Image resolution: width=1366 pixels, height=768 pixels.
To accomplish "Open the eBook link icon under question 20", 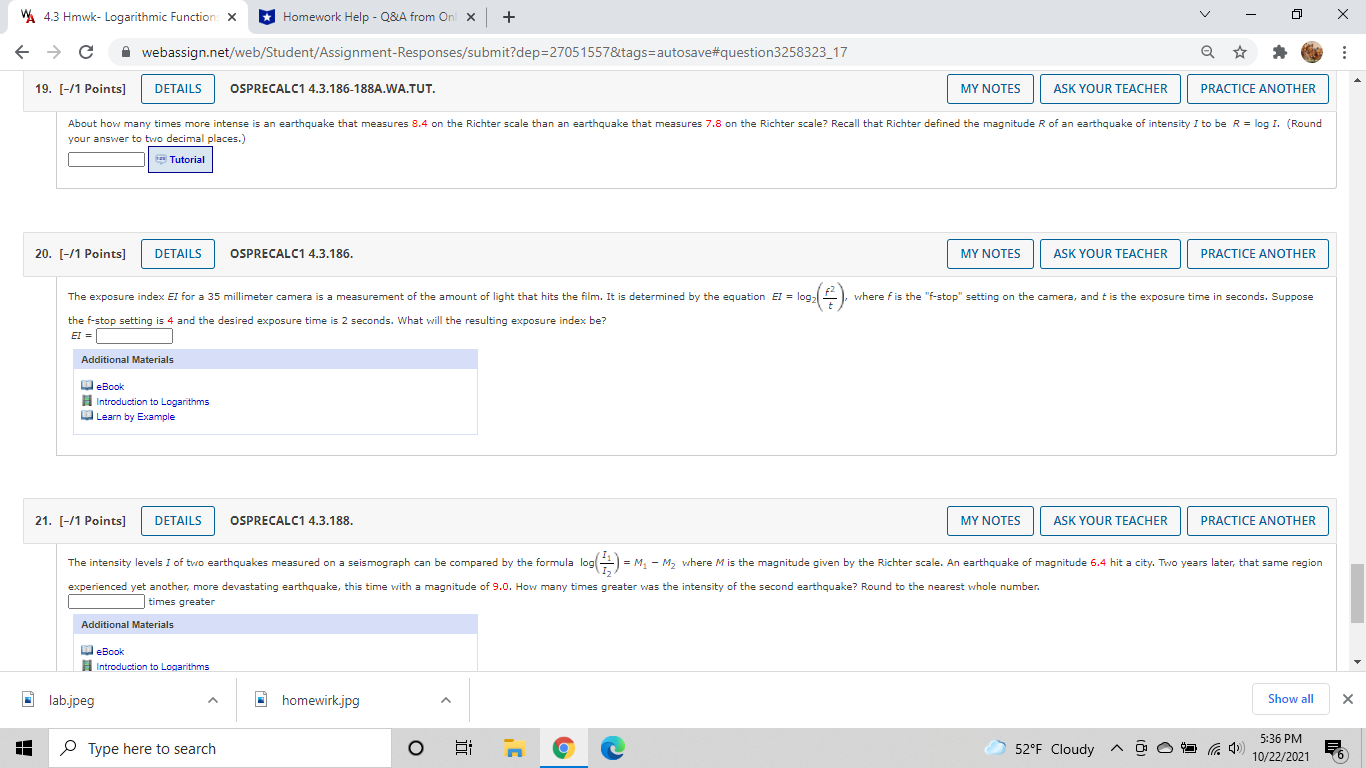I will click(87, 384).
